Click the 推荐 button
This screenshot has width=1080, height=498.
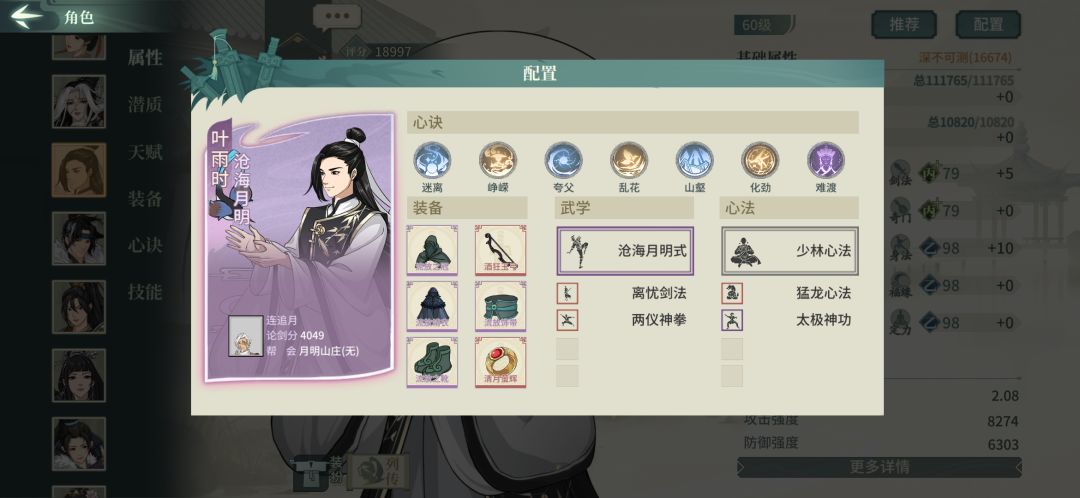pos(904,24)
